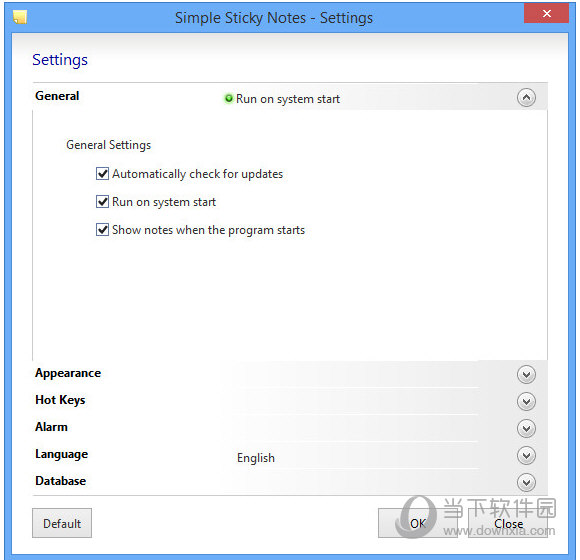The image size is (580, 560).
Task: Expand the Database section chevron
Action: 526,482
